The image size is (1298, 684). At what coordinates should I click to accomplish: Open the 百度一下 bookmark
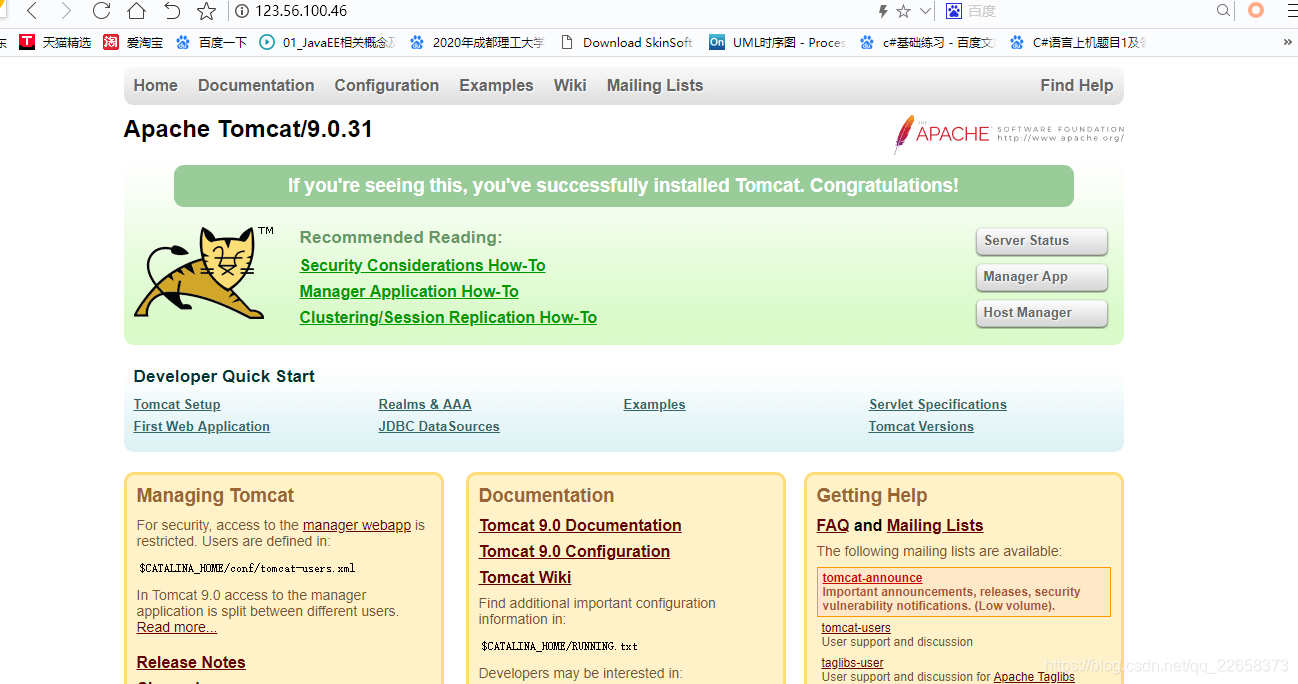[x=211, y=42]
